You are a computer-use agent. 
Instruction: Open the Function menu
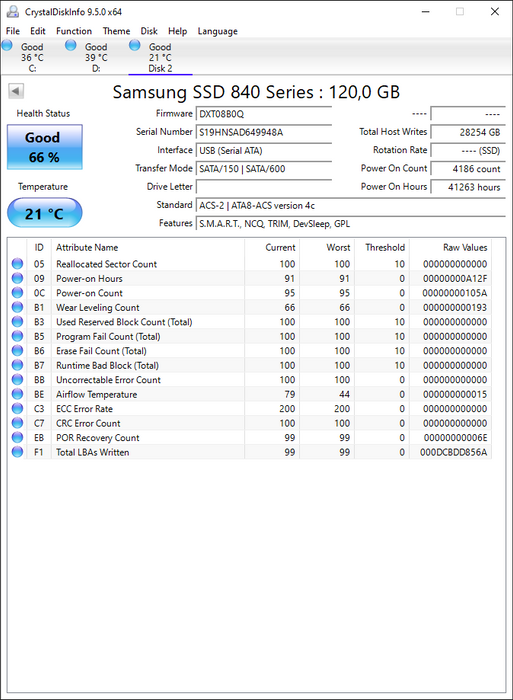(74, 31)
